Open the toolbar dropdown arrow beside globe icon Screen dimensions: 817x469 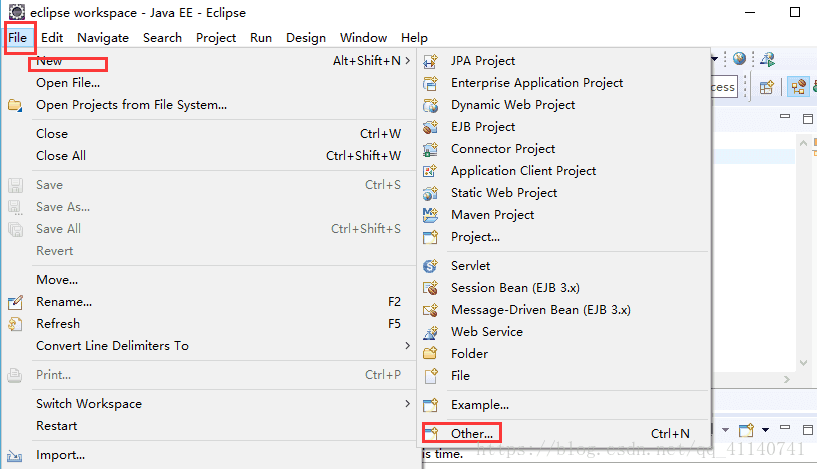coord(714,59)
